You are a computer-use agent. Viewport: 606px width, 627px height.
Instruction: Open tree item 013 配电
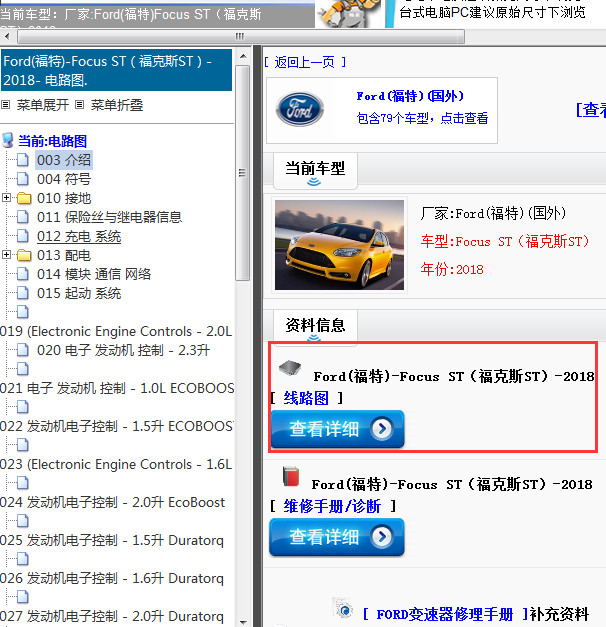point(64,255)
